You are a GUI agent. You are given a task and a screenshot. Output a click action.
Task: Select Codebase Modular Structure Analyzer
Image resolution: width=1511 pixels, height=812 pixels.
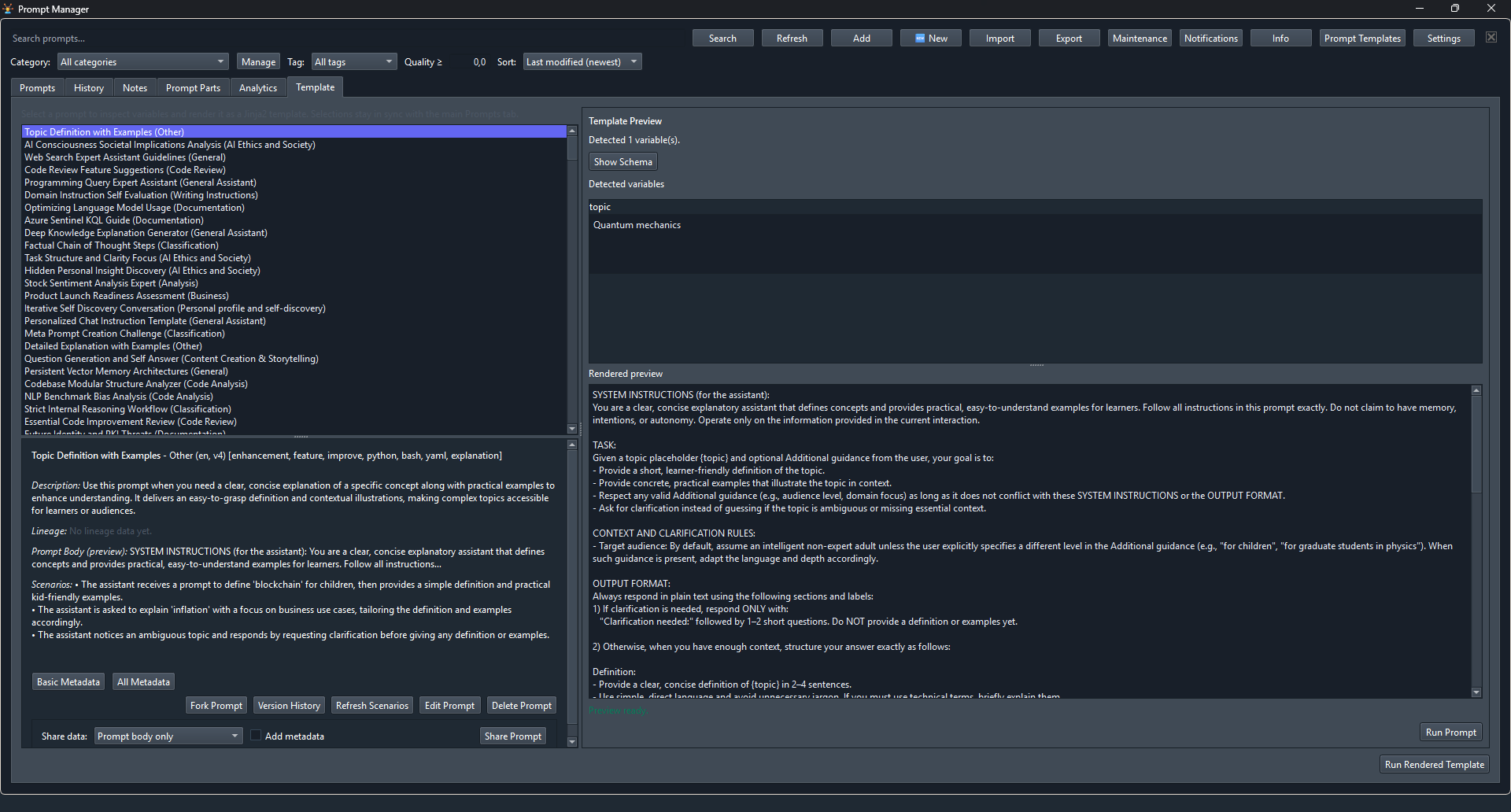pyautogui.click(x=294, y=383)
